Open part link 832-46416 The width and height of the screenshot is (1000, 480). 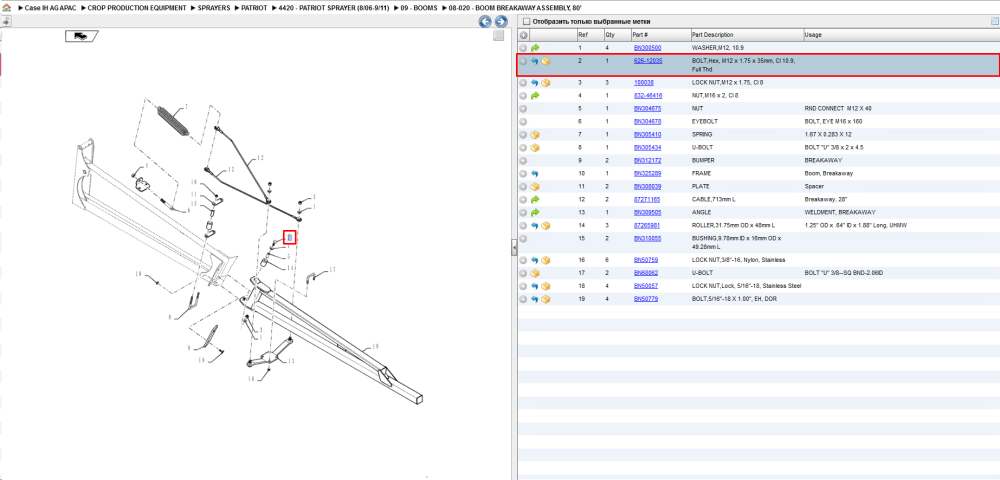click(648, 96)
